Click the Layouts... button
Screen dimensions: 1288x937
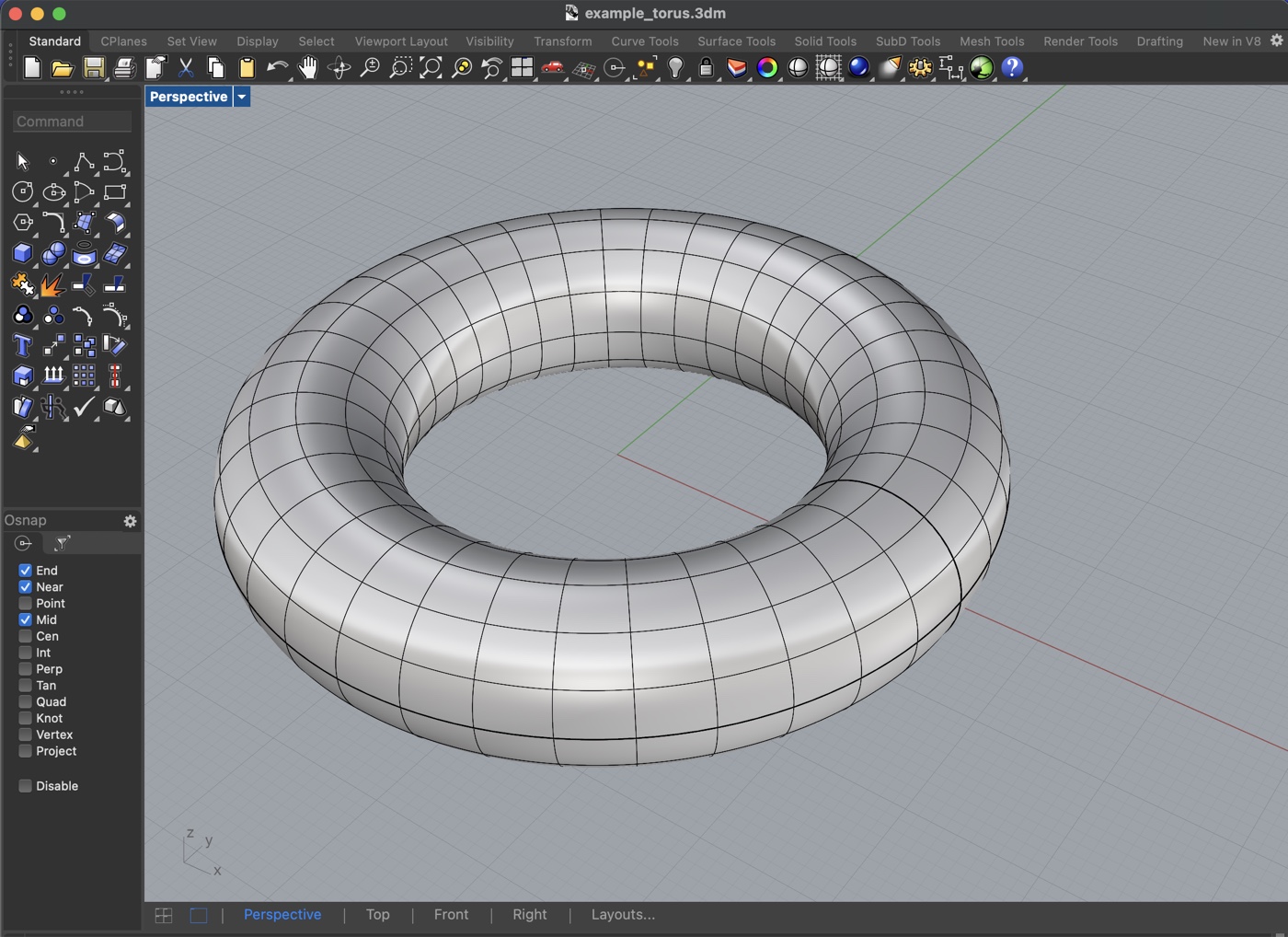623,915
